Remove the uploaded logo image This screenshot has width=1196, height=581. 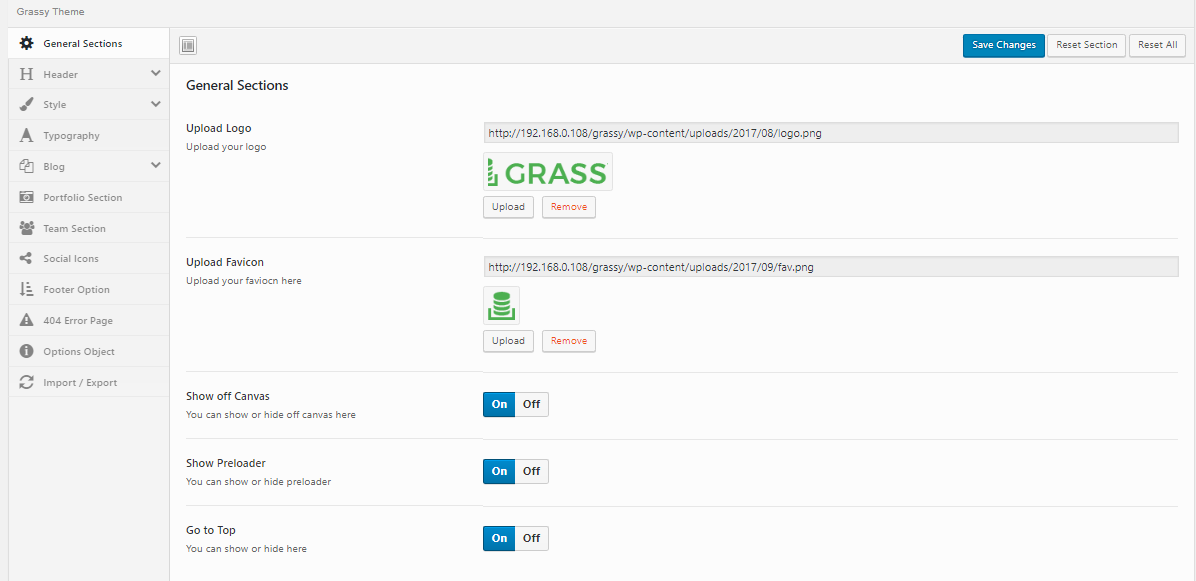tap(568, 207)
